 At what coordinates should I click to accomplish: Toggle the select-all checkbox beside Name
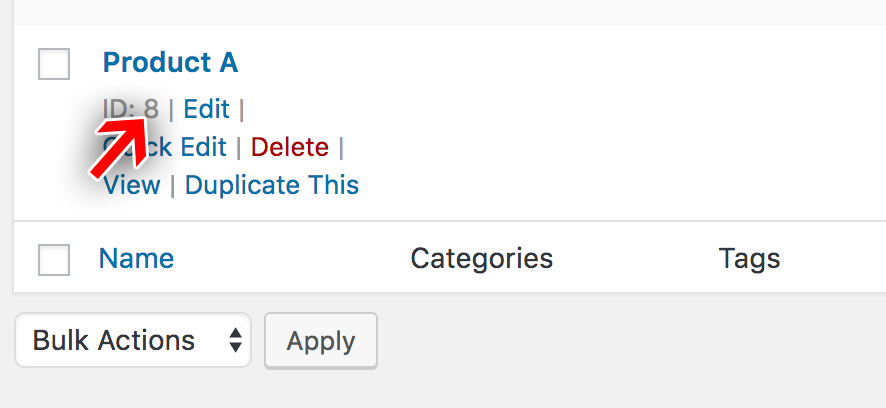point(54,260)
